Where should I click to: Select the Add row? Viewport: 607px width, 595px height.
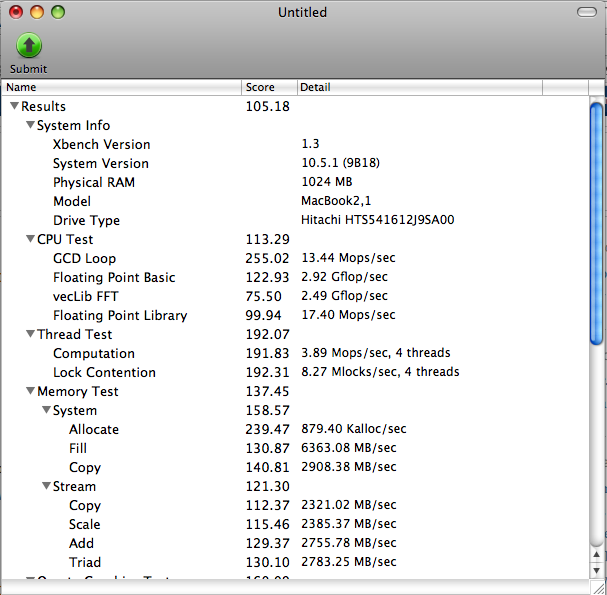[x=295, y=542]
